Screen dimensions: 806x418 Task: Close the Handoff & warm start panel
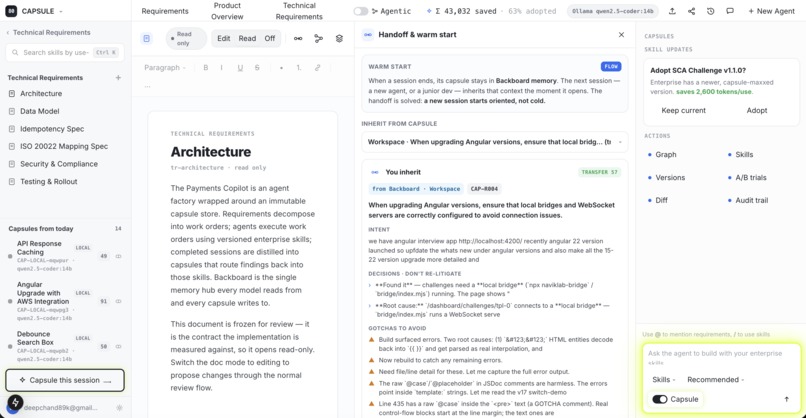[621, 34]
